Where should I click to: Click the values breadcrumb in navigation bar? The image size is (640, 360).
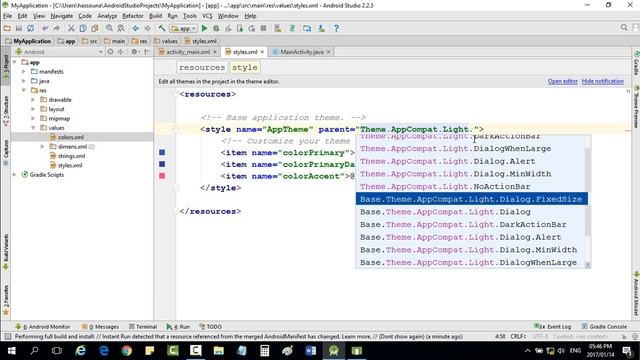pos(166,41)
